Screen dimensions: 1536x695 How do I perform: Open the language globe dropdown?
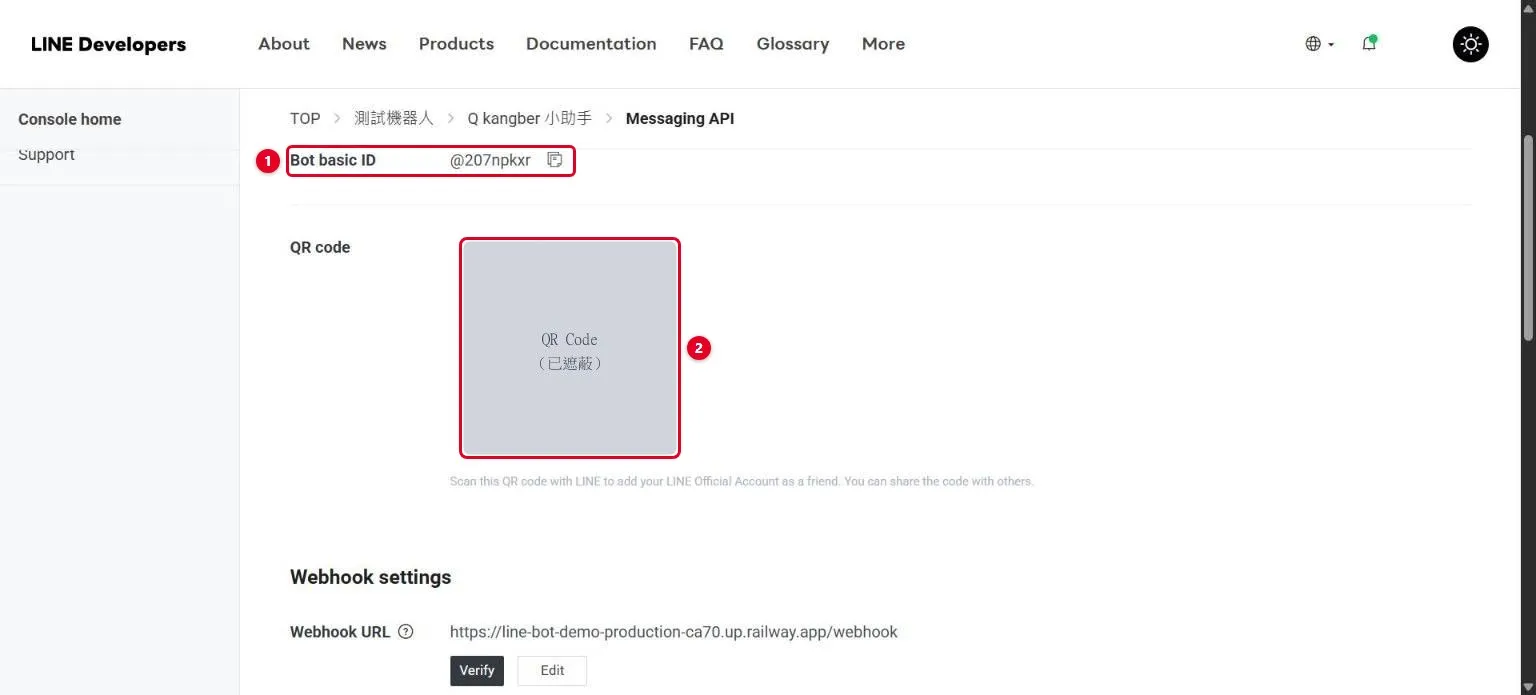1320,44
